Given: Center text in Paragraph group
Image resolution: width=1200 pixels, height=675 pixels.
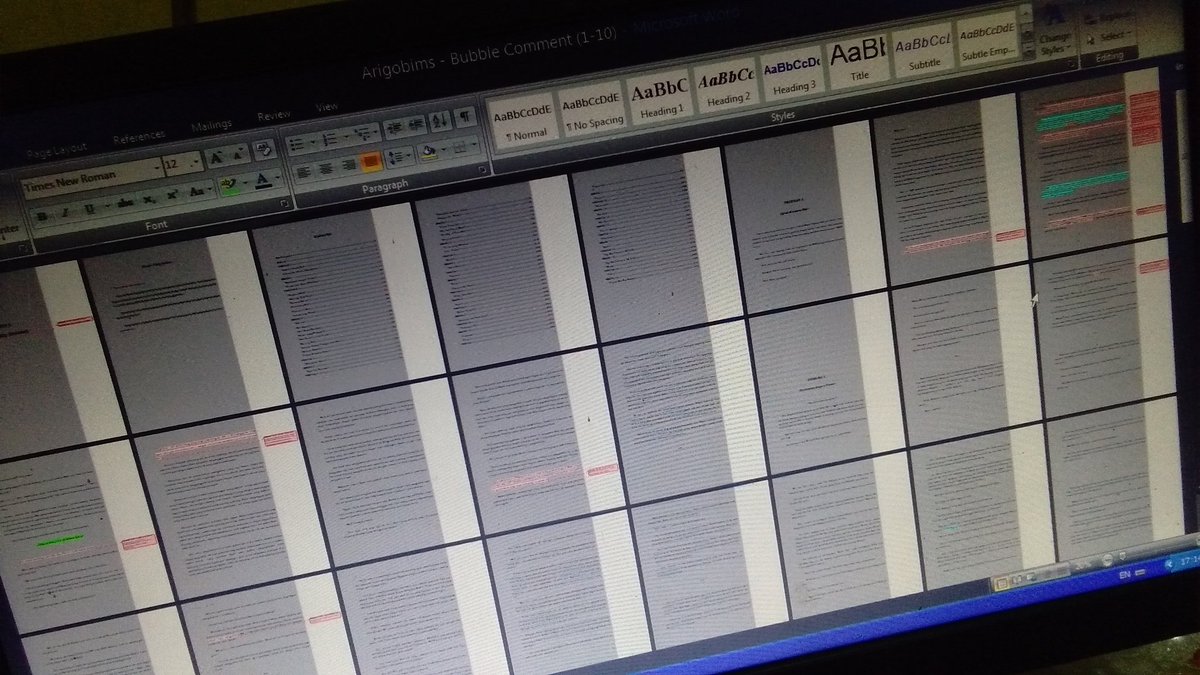Looking at the screenshot, I should coord(326,168).
